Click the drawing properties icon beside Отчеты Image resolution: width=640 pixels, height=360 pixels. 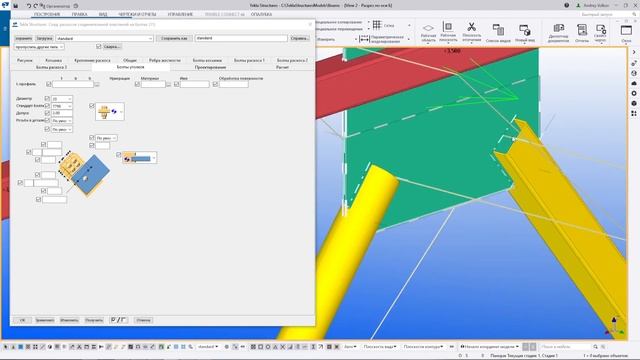(601, 29)
